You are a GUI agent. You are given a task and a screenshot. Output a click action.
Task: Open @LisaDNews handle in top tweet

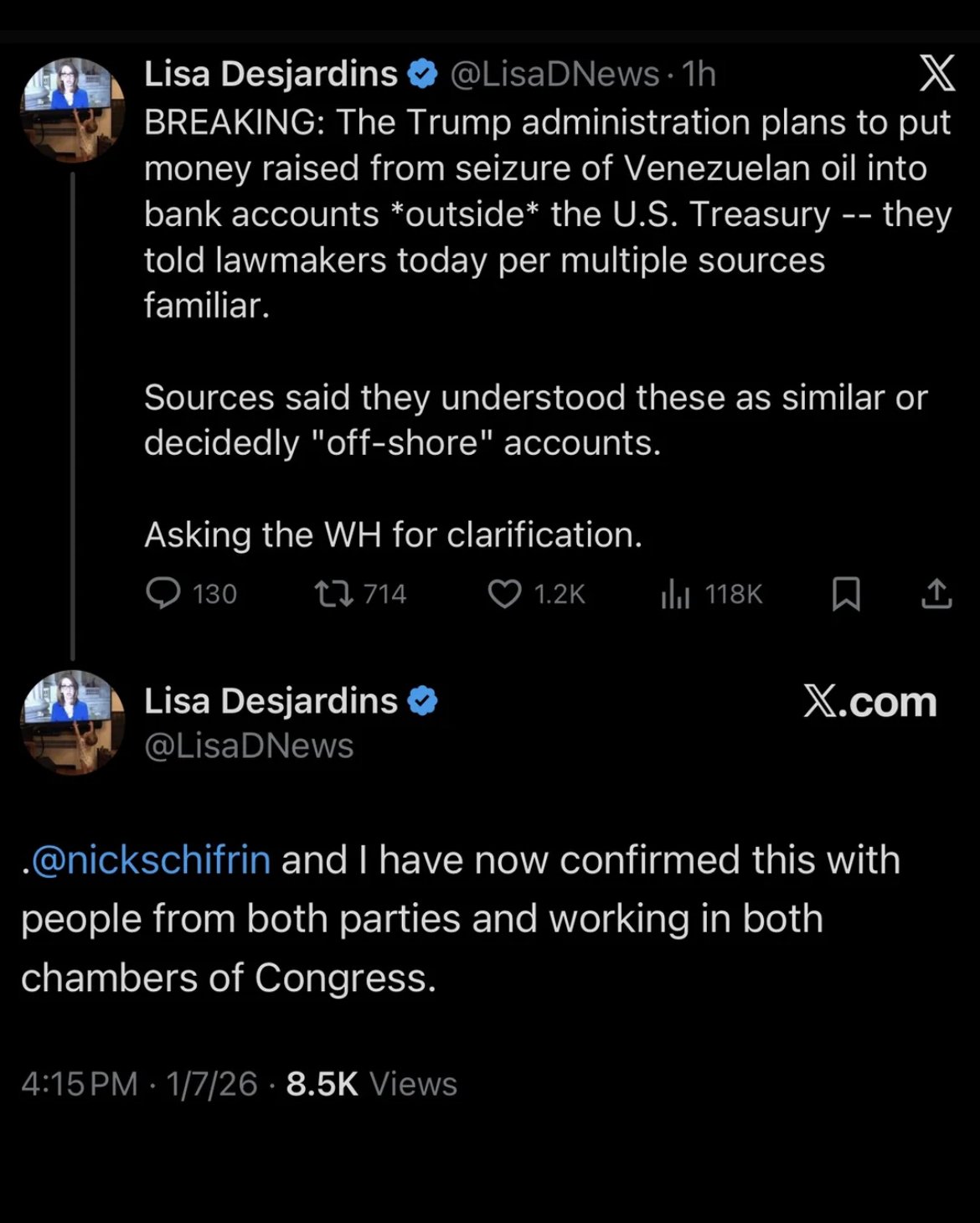coord(554,74)
